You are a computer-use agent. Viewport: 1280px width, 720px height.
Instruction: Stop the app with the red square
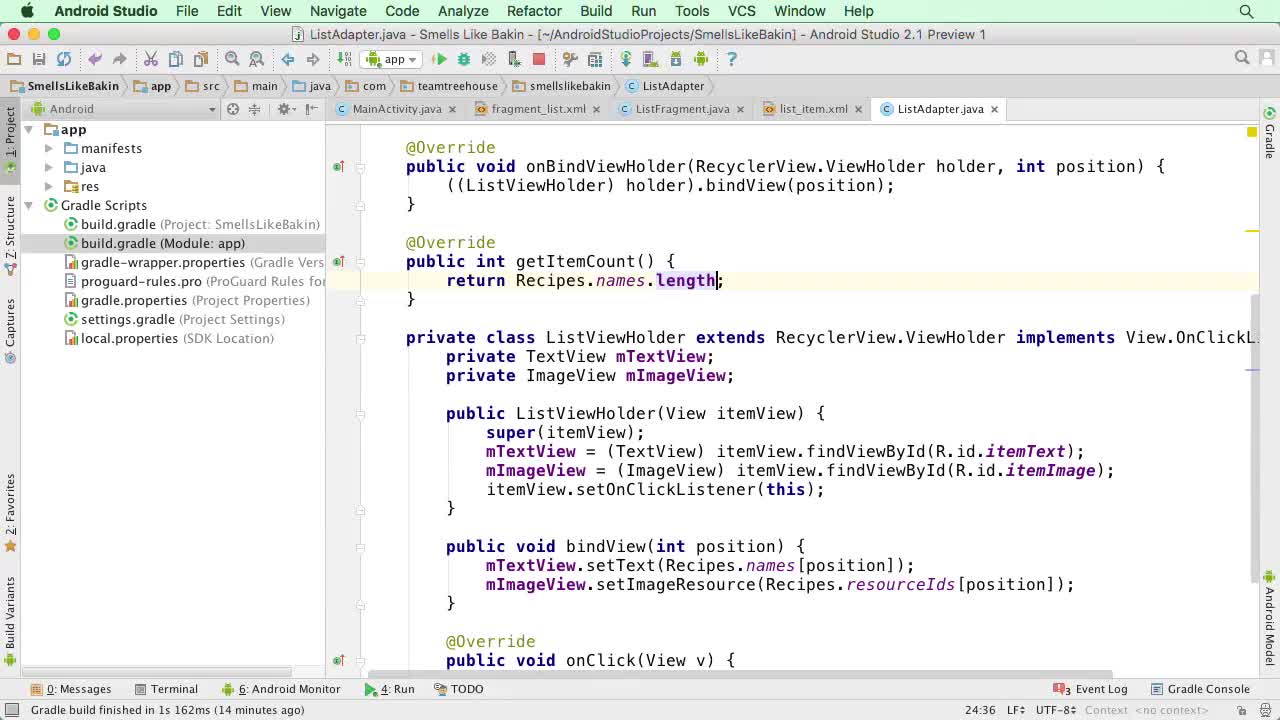(x=539, y=59)
